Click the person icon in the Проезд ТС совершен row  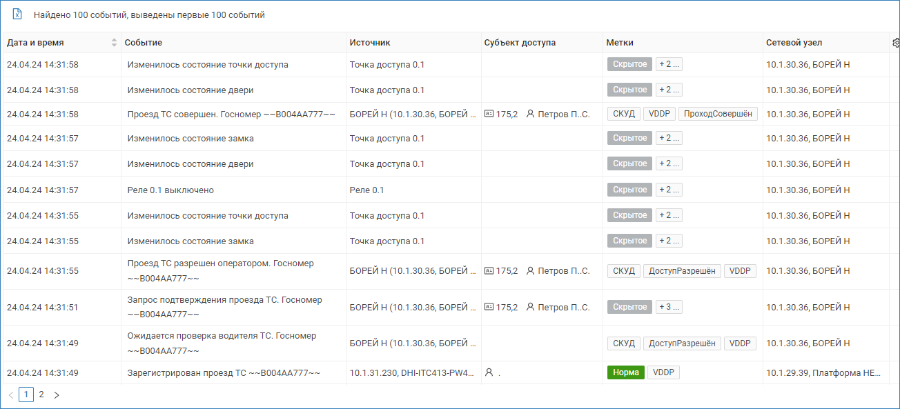530,114
